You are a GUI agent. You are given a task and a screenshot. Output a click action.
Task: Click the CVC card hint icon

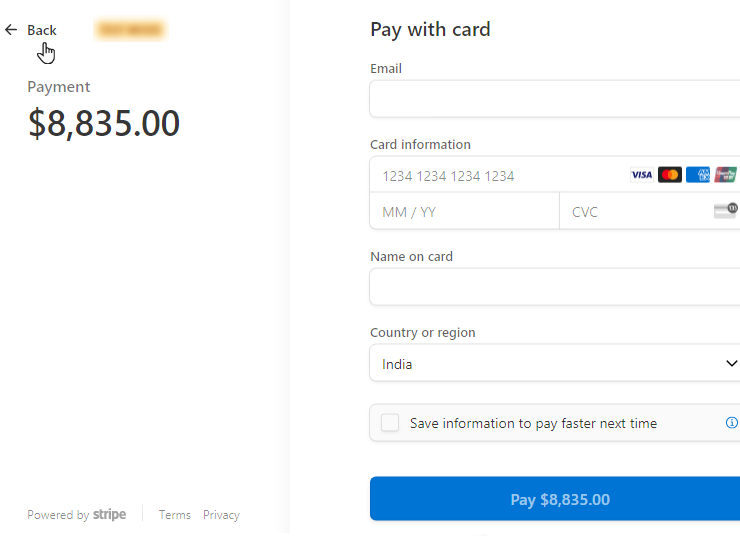[725, 211]
